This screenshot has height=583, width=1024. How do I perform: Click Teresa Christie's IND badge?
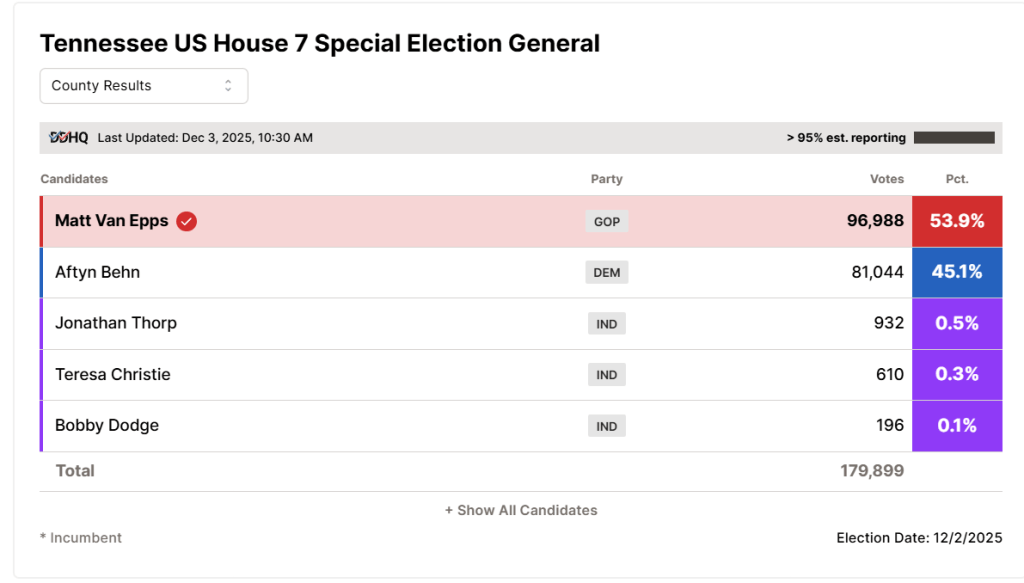point(607,375)
